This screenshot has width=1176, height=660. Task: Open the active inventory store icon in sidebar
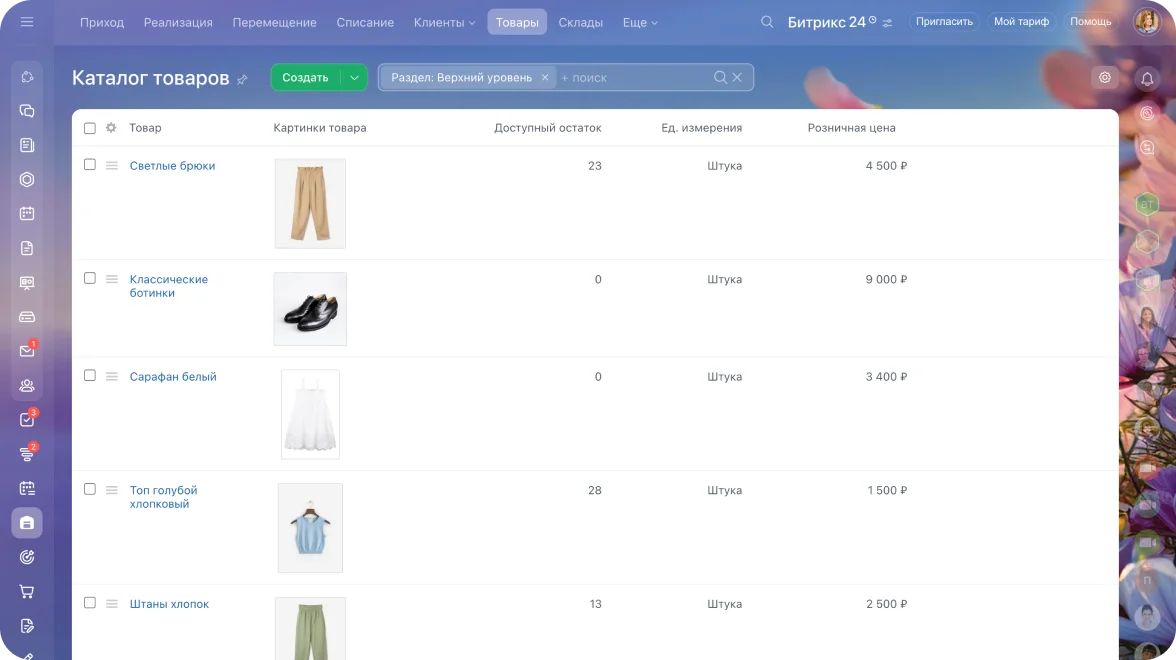click(x=27, y=523)
